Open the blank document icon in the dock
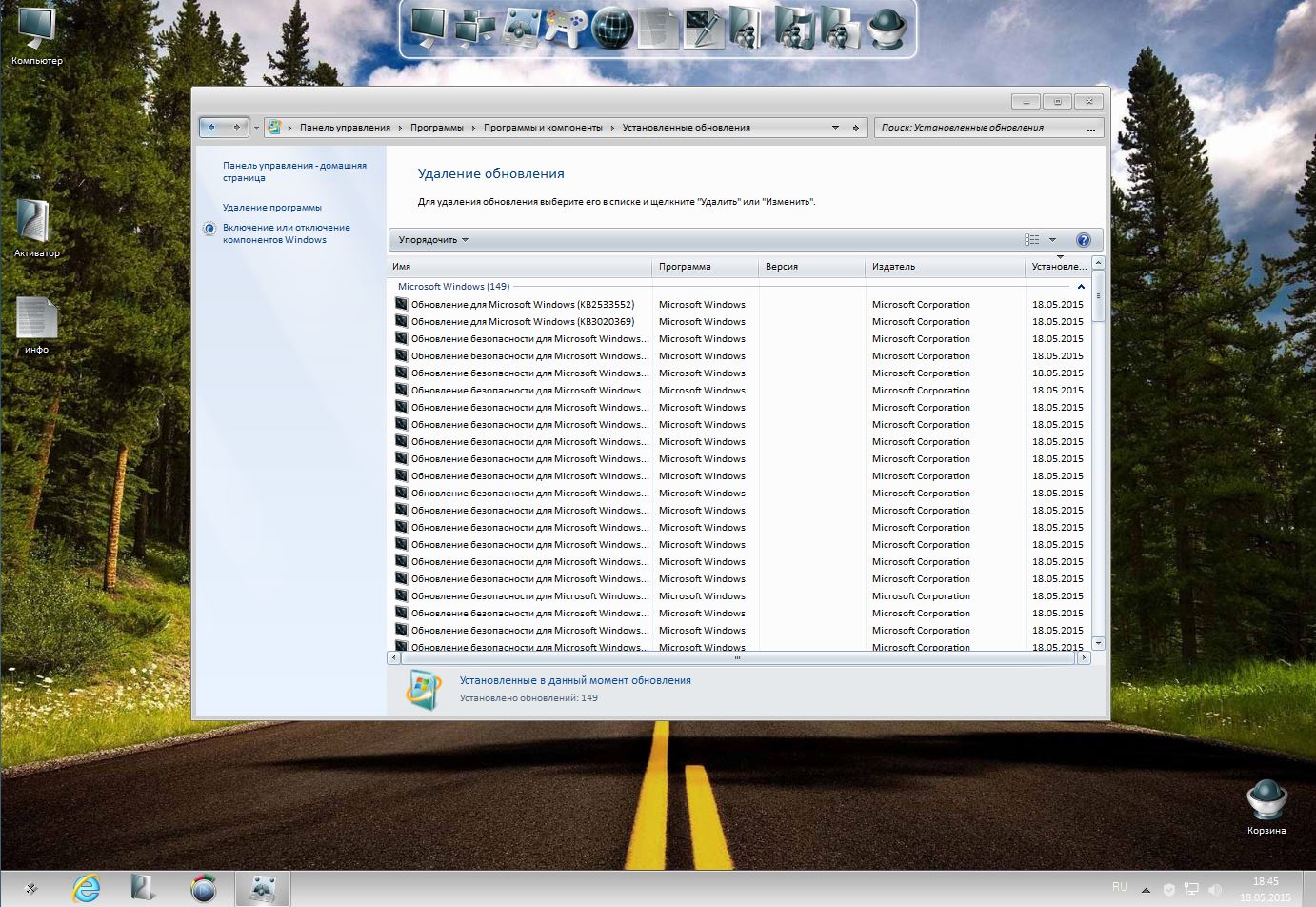Screen dimensions: 1316x907 click(x=657, y=29)
